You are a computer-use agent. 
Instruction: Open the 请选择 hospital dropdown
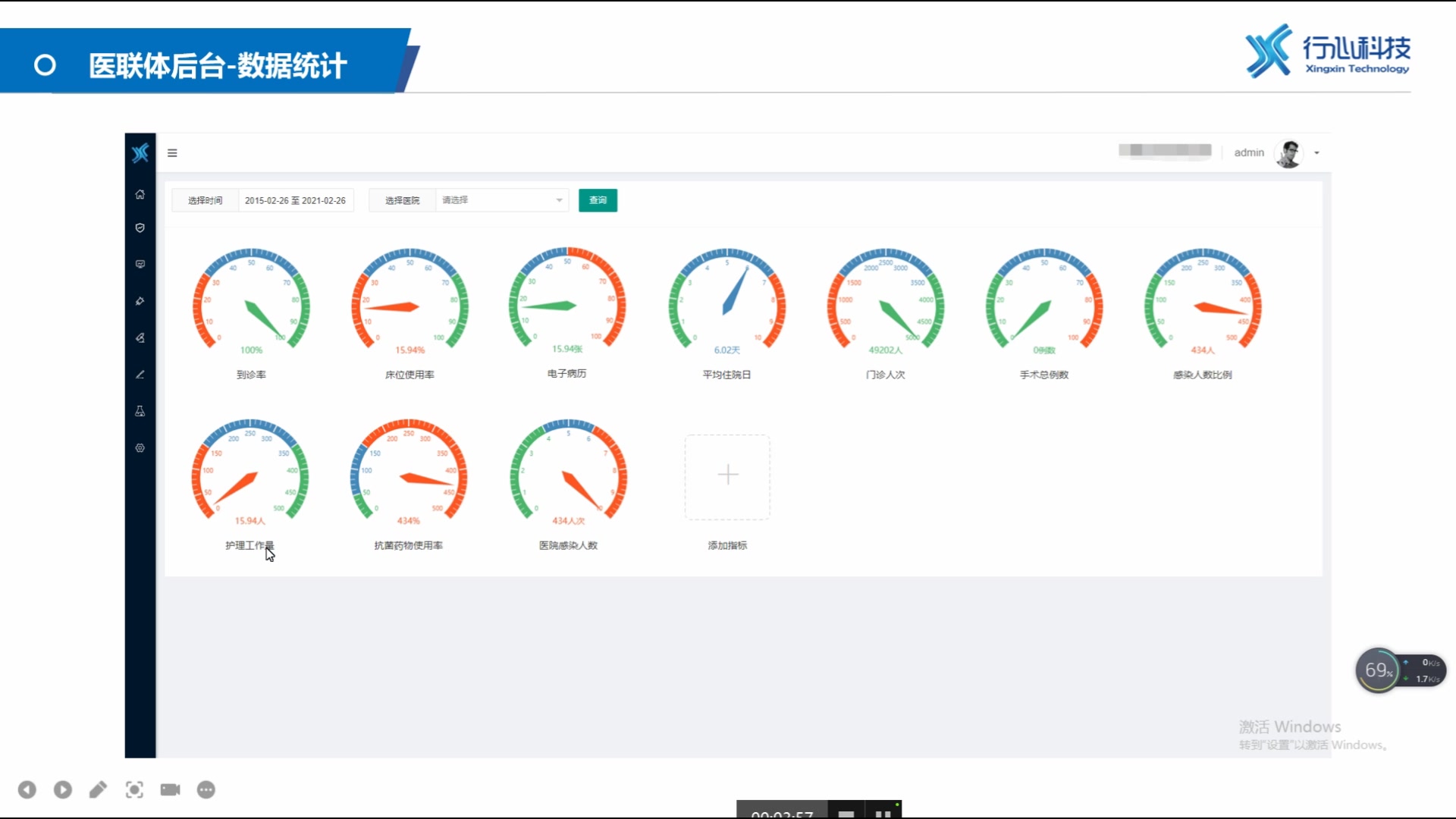point(502,200)
